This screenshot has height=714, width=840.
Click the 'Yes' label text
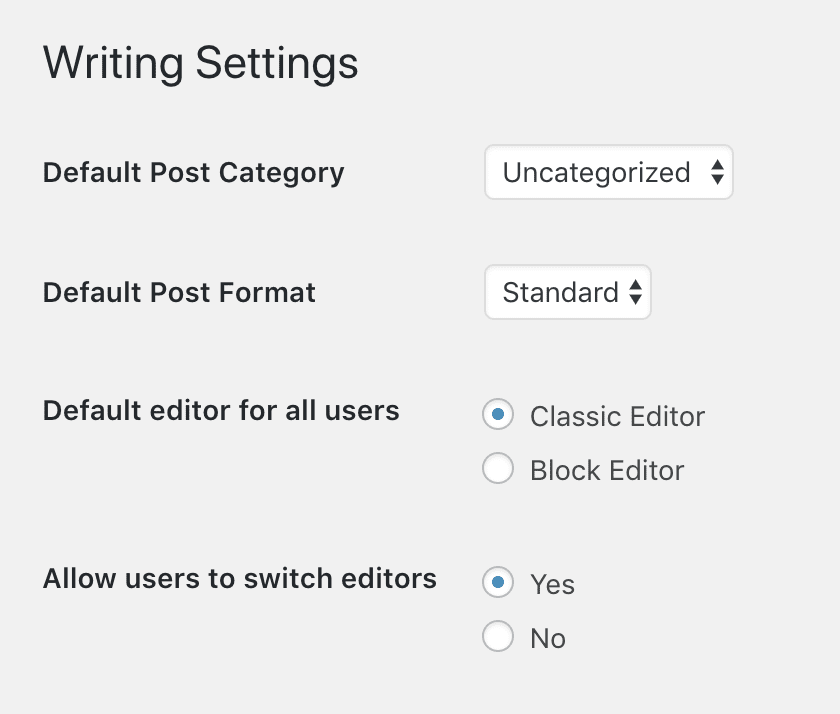552,584
